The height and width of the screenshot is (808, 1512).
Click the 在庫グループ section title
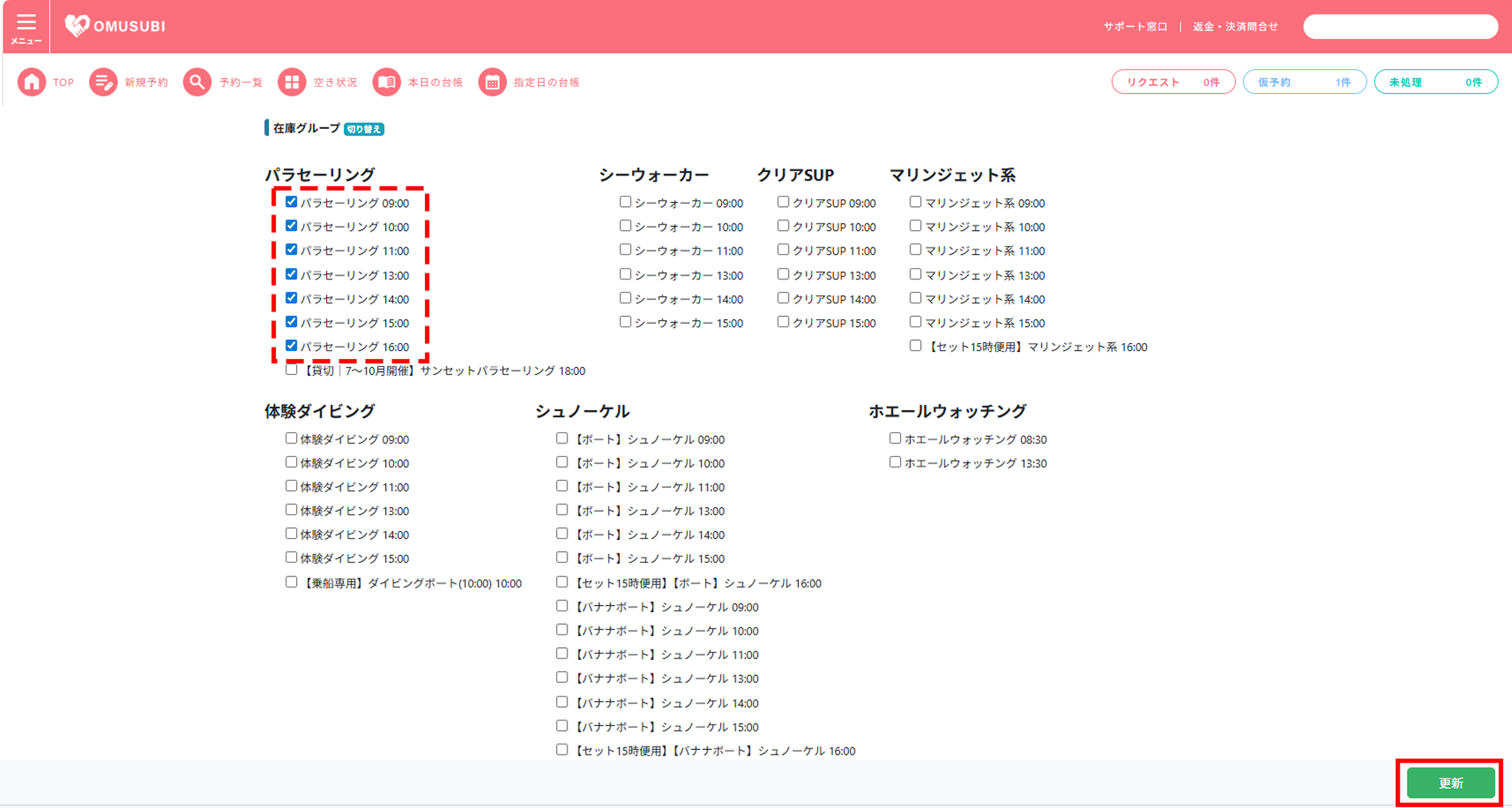click(x=306, y=128)
